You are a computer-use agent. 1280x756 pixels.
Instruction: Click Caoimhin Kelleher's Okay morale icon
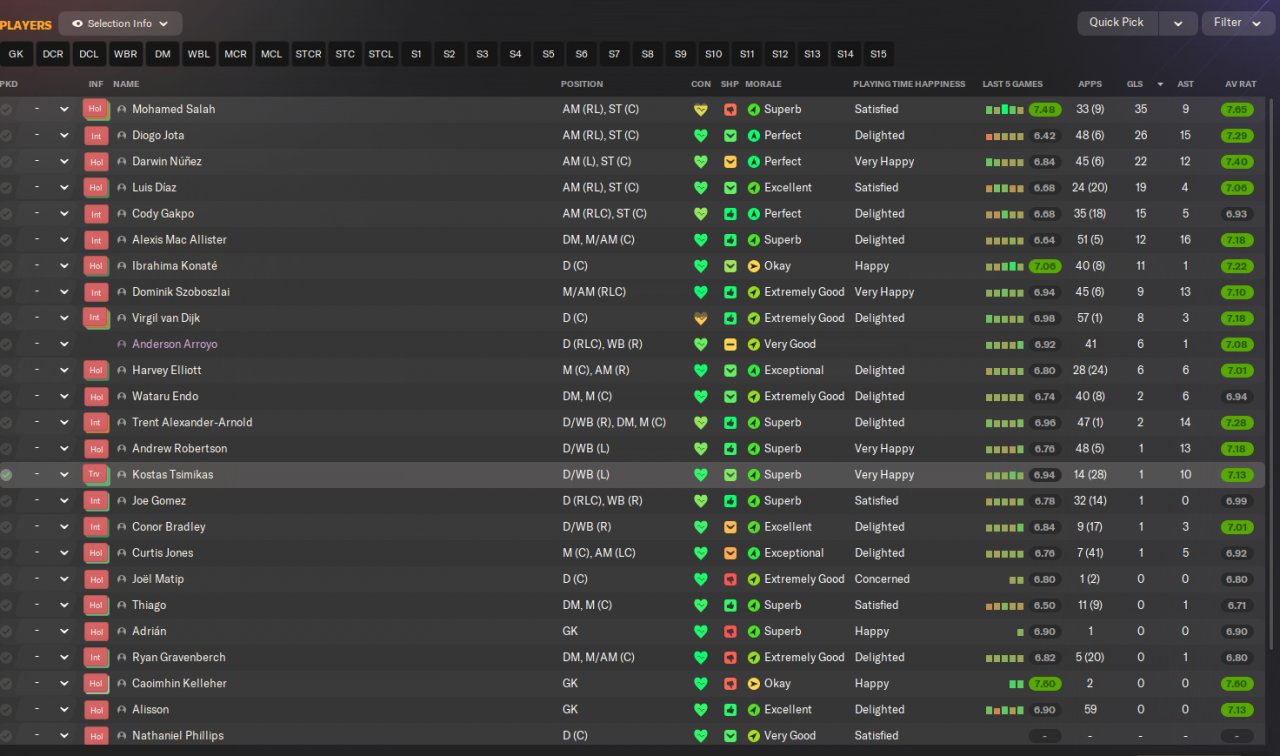pyautogui.click(x=754, y=683)
